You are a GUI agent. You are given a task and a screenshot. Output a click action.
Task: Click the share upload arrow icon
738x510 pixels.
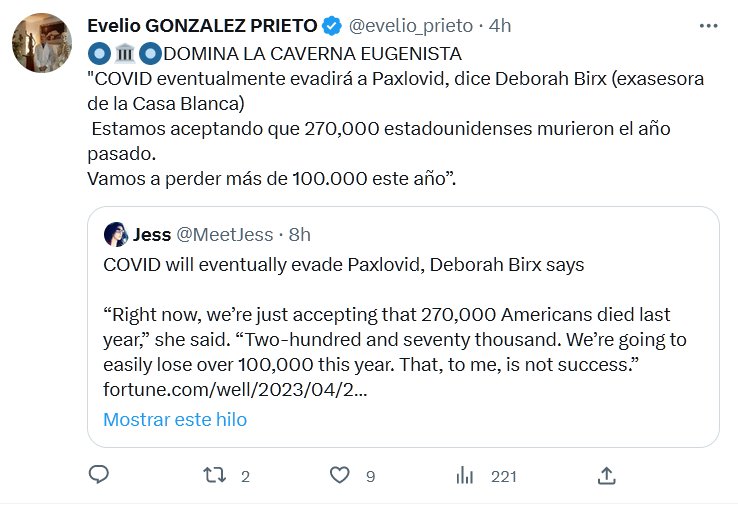point(606,475)
